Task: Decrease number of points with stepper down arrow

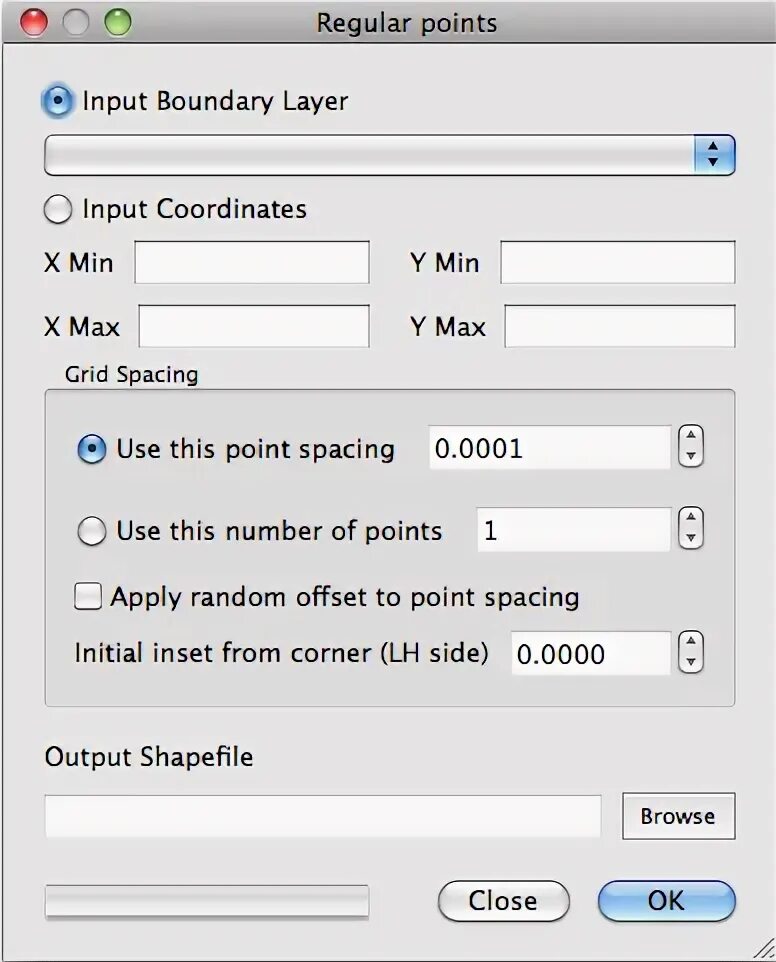Action: (x=690, y=540)
